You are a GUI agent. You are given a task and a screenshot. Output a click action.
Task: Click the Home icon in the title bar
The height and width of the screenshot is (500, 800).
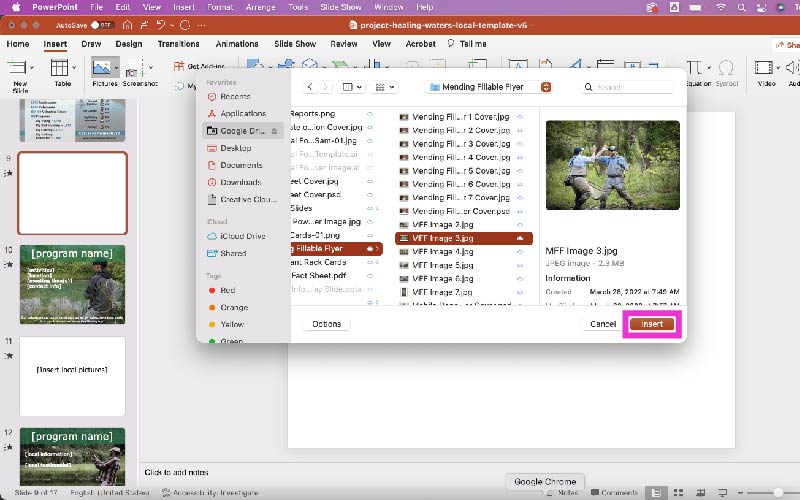pyautogui.click(x=128, y=24)
